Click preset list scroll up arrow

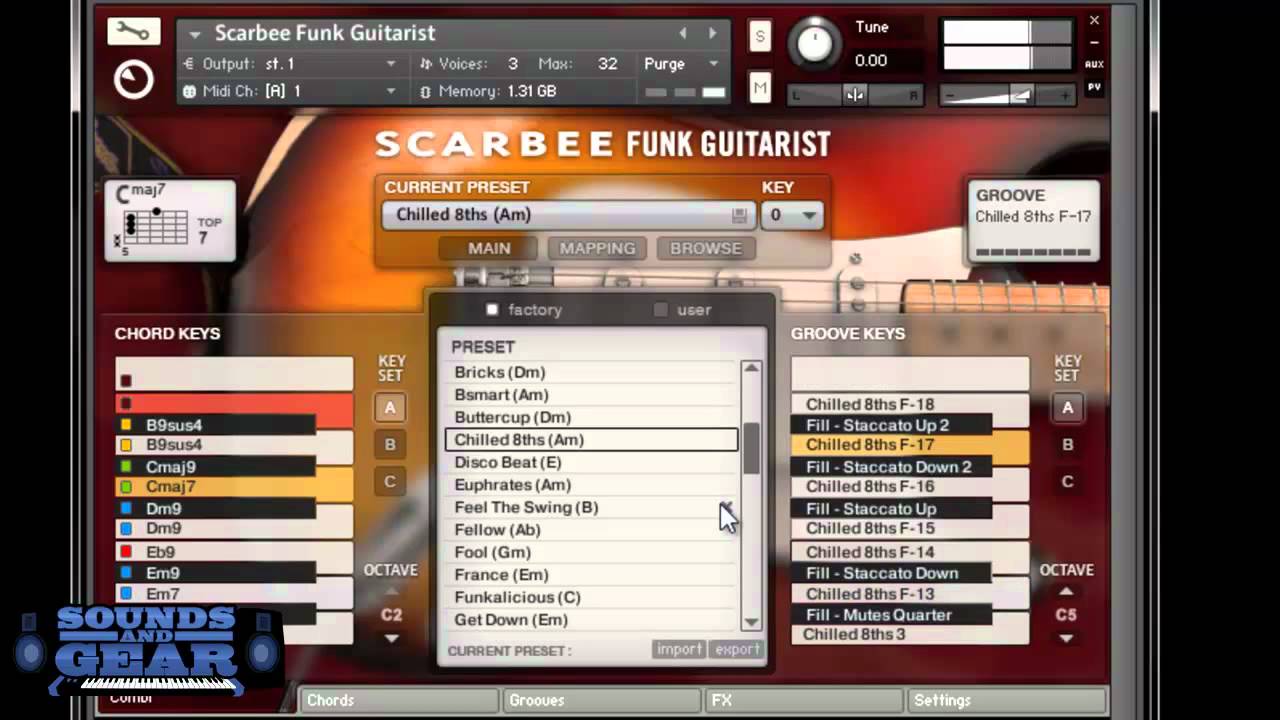[x=751, y=368]
